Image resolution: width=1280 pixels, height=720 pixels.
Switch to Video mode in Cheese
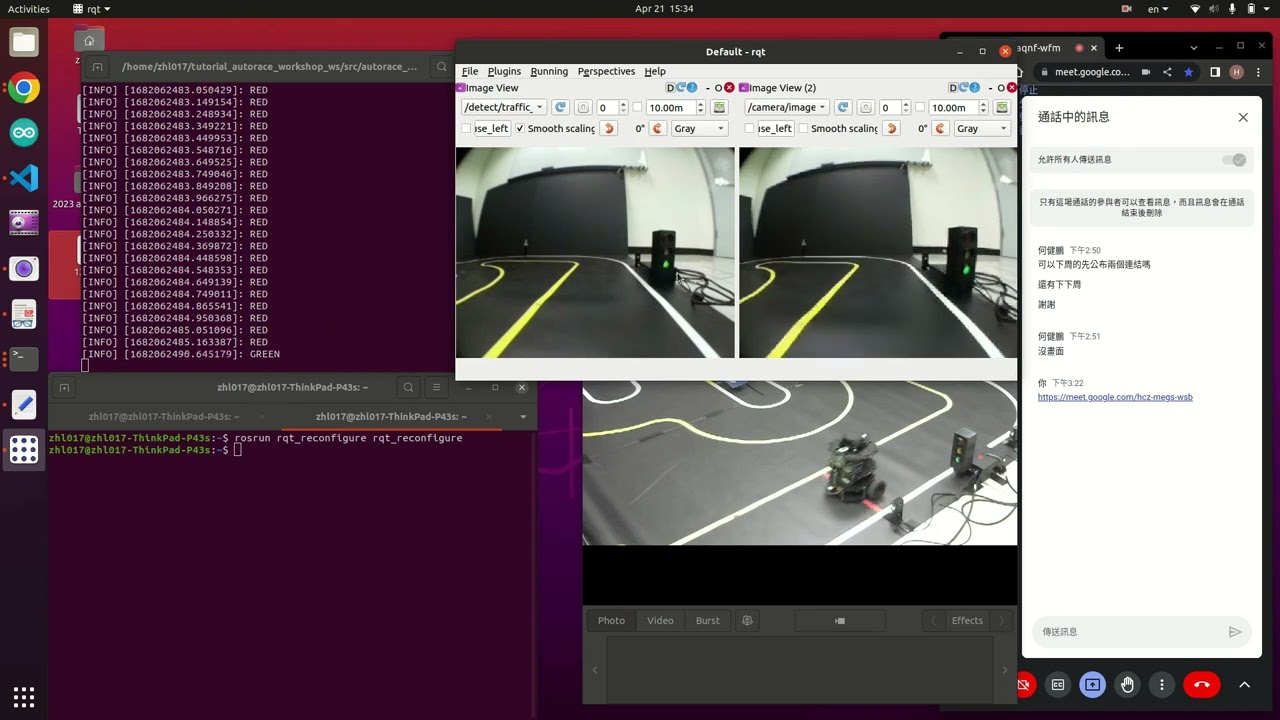click(x=660, y=620)
